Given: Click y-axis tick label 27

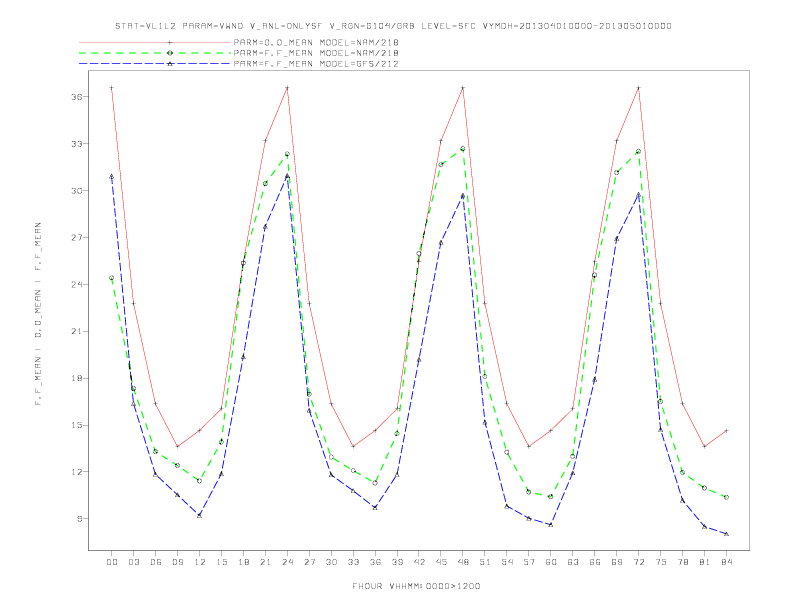Looking at the screenshot, I should [x=77, y=237].
